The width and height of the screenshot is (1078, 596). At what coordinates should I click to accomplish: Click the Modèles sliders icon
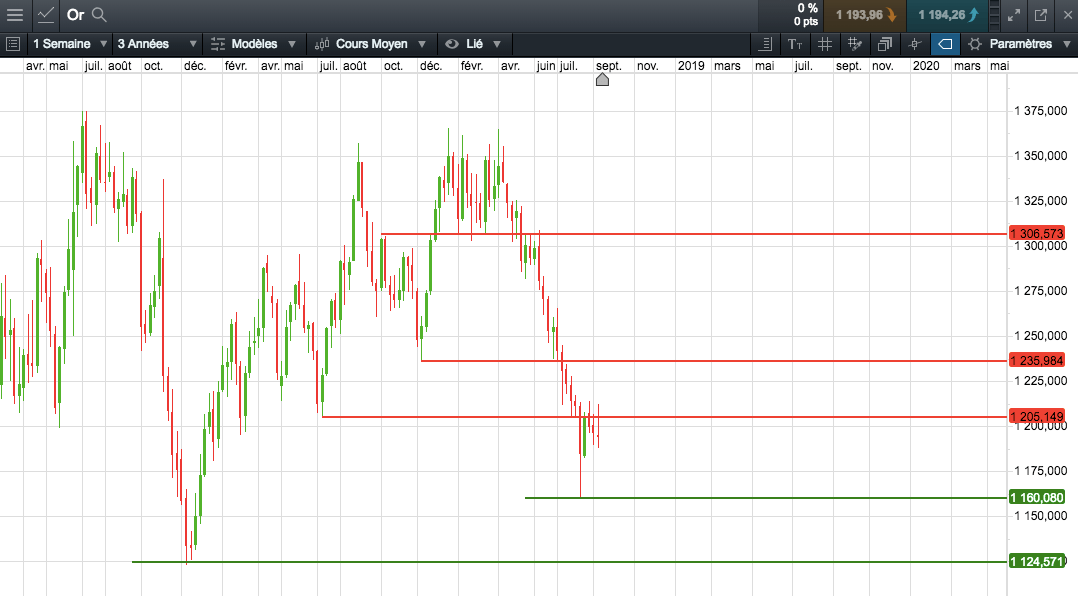[x=218, y=44]
